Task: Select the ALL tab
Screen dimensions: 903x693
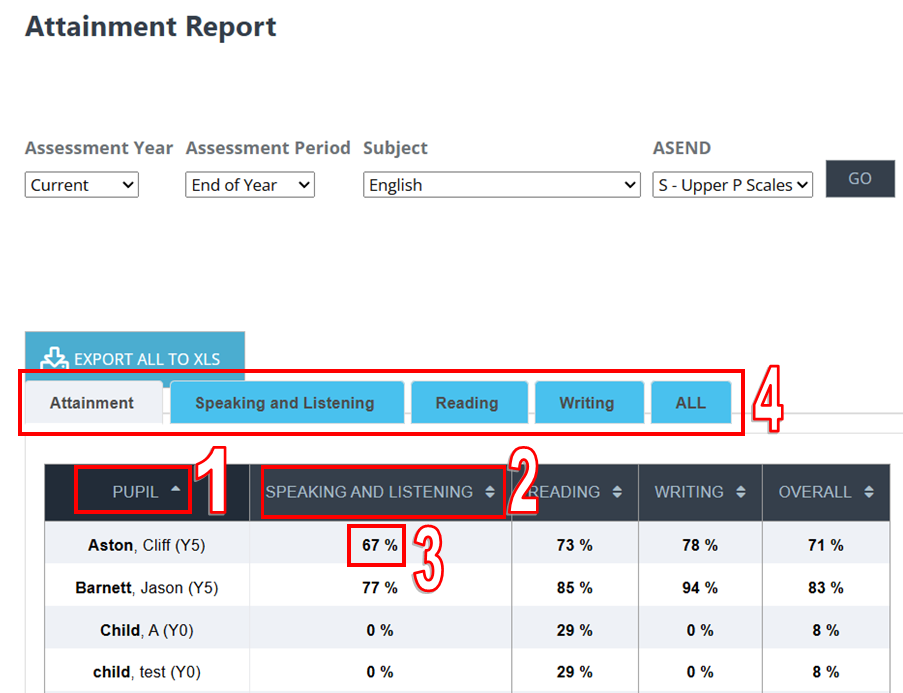Action: 691,402
